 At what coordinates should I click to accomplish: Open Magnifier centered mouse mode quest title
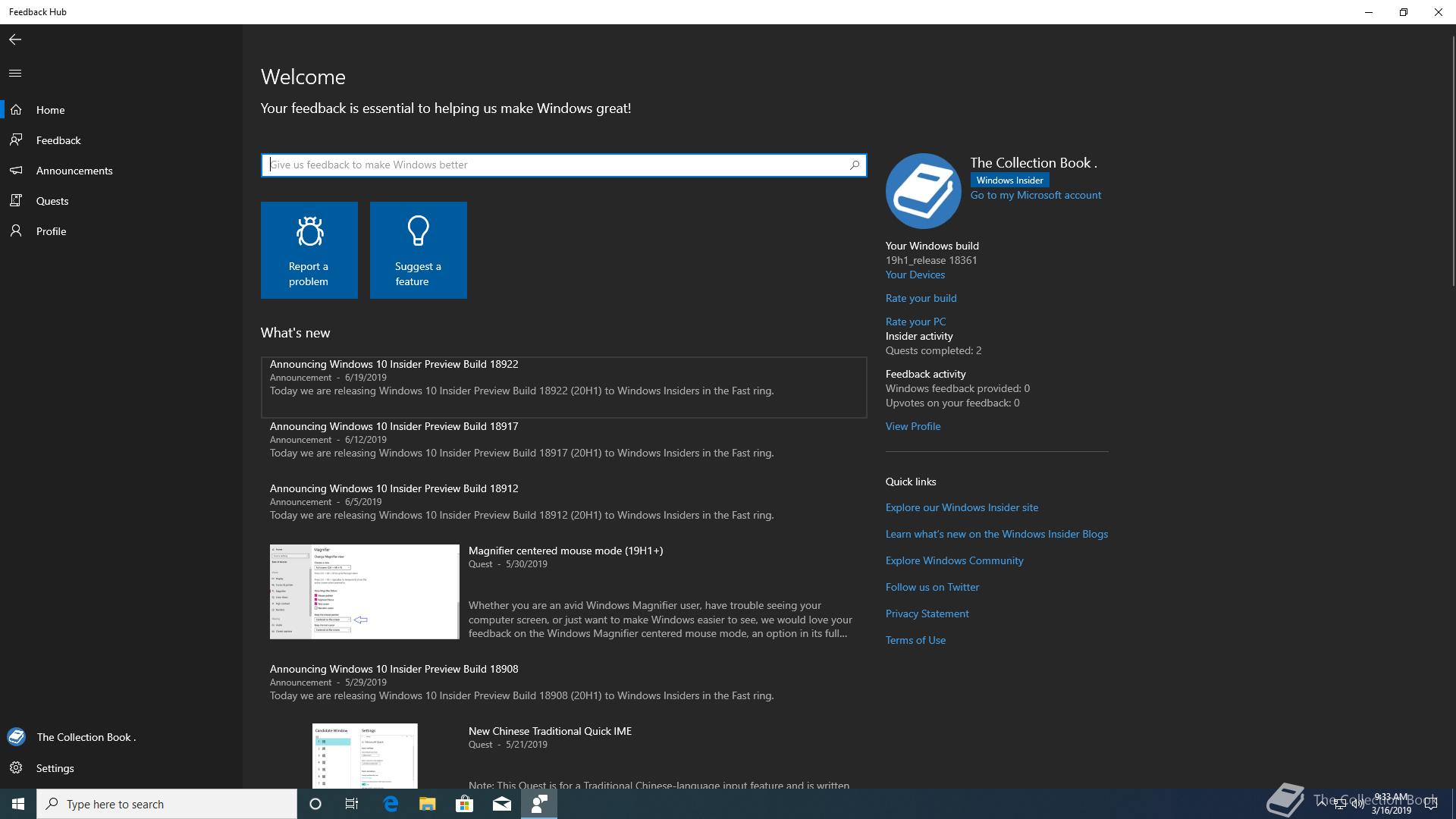click(x=566, y=551)
